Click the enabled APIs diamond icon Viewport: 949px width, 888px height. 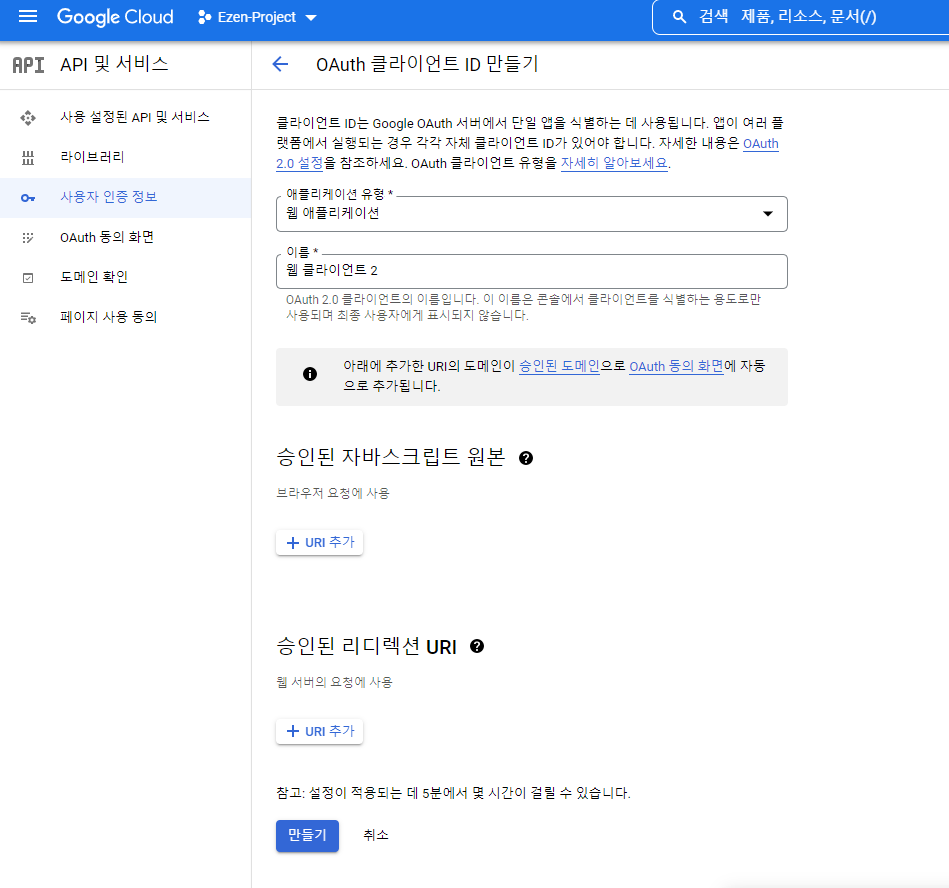tap(28, 117)
